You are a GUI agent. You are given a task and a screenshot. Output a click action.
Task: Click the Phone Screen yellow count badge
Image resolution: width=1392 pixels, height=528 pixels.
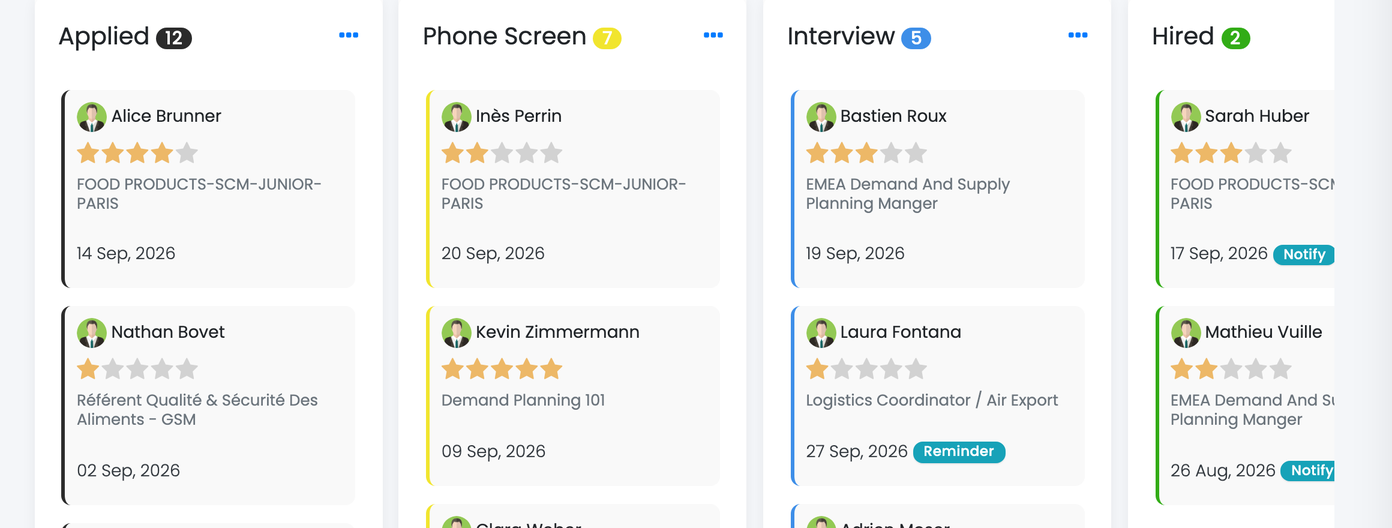607,38
